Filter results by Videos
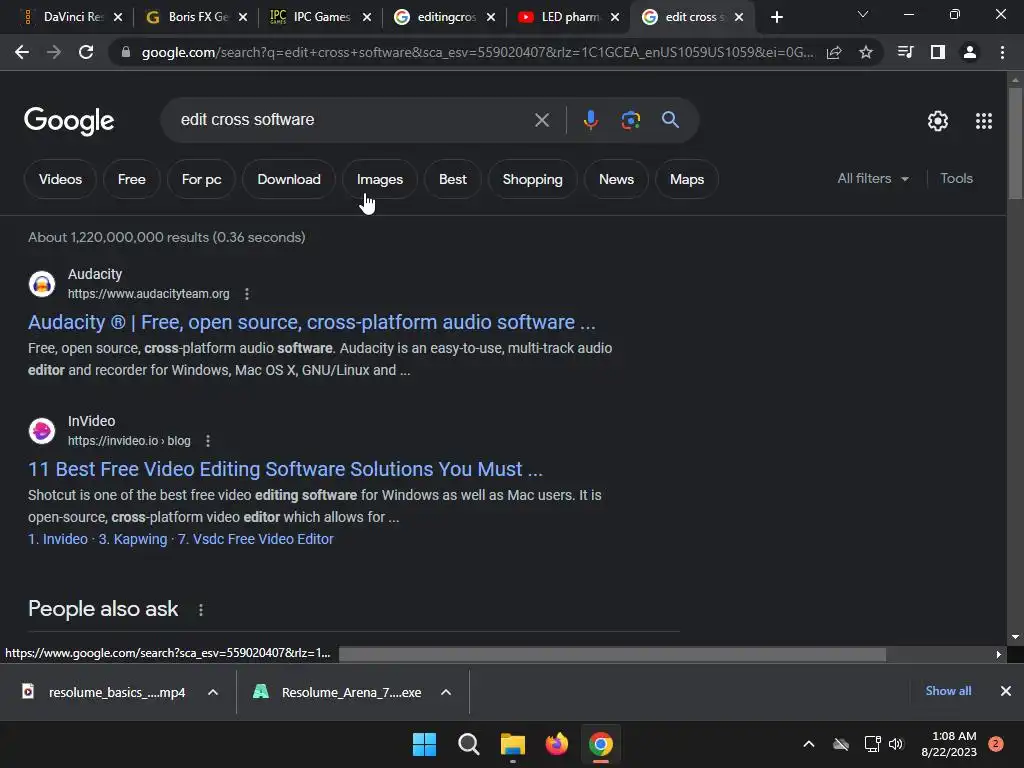This screenshot has width=1024, height=768. [x=60, y=179]
